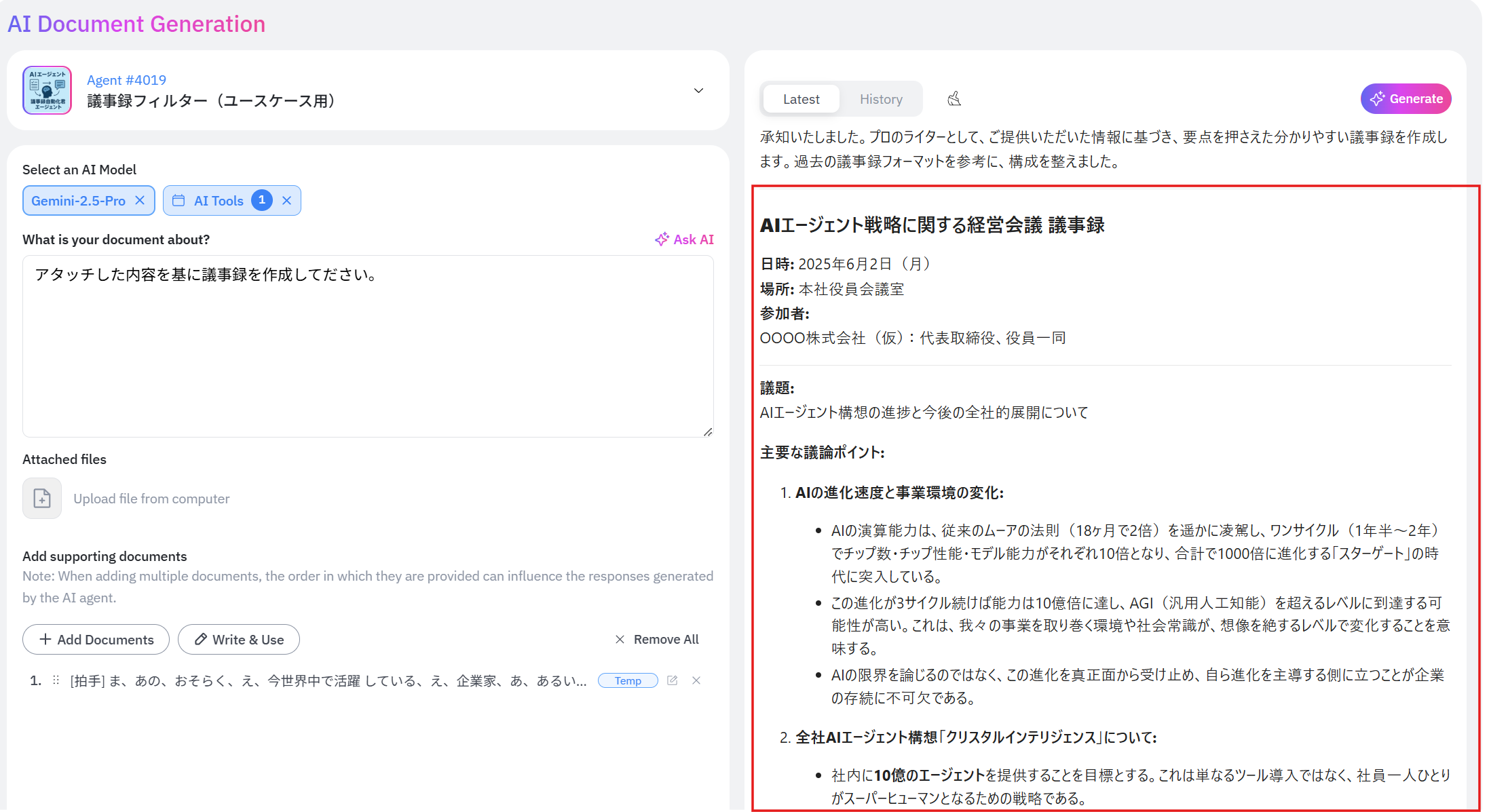Screen dimensions: 1489x812
Task: Click the upload file icon
Action: [42, 499]
